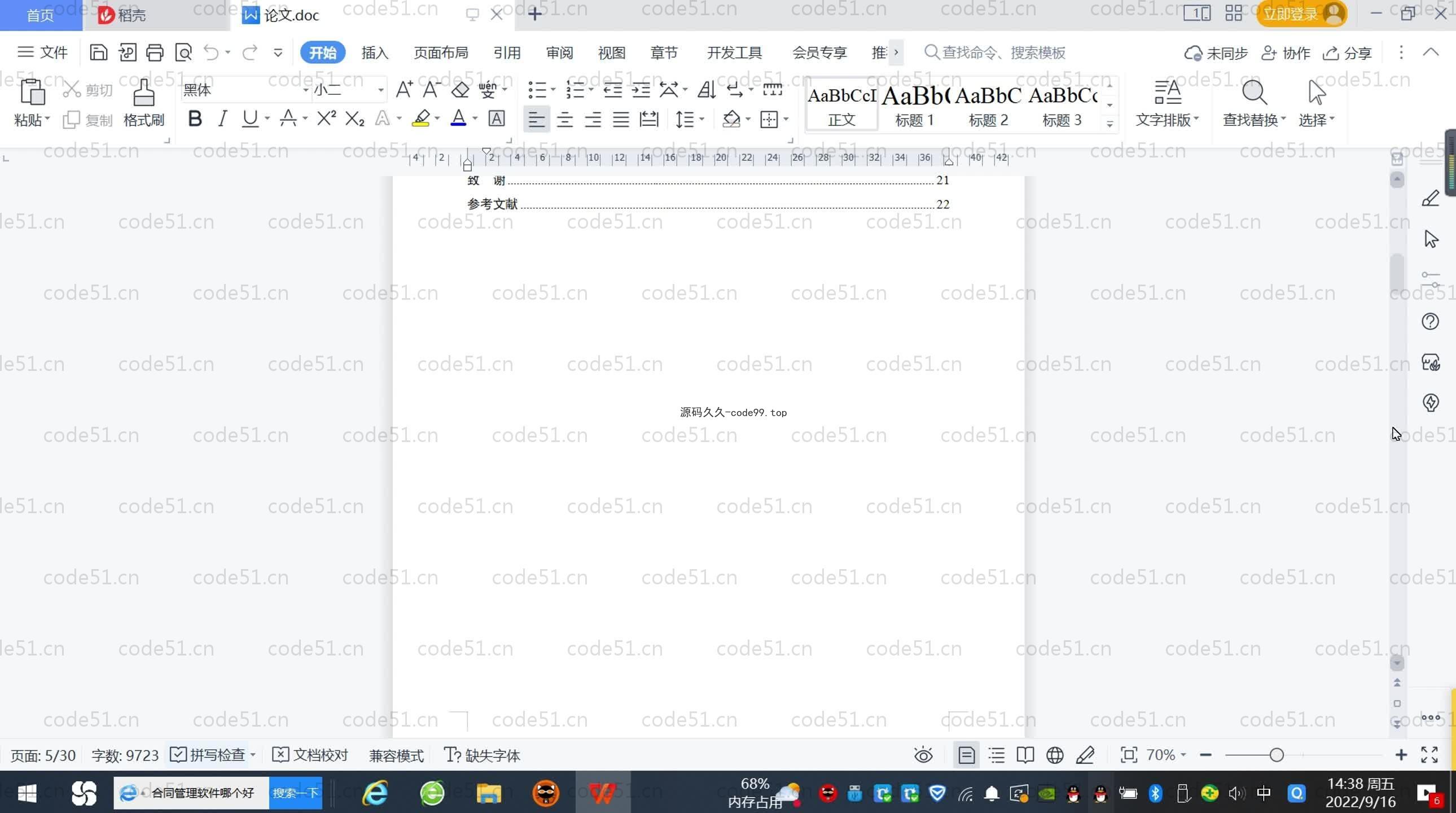The image size is (1456, 813).
Task: Click the 分享 share button
Action: (x=1348, y=53)
